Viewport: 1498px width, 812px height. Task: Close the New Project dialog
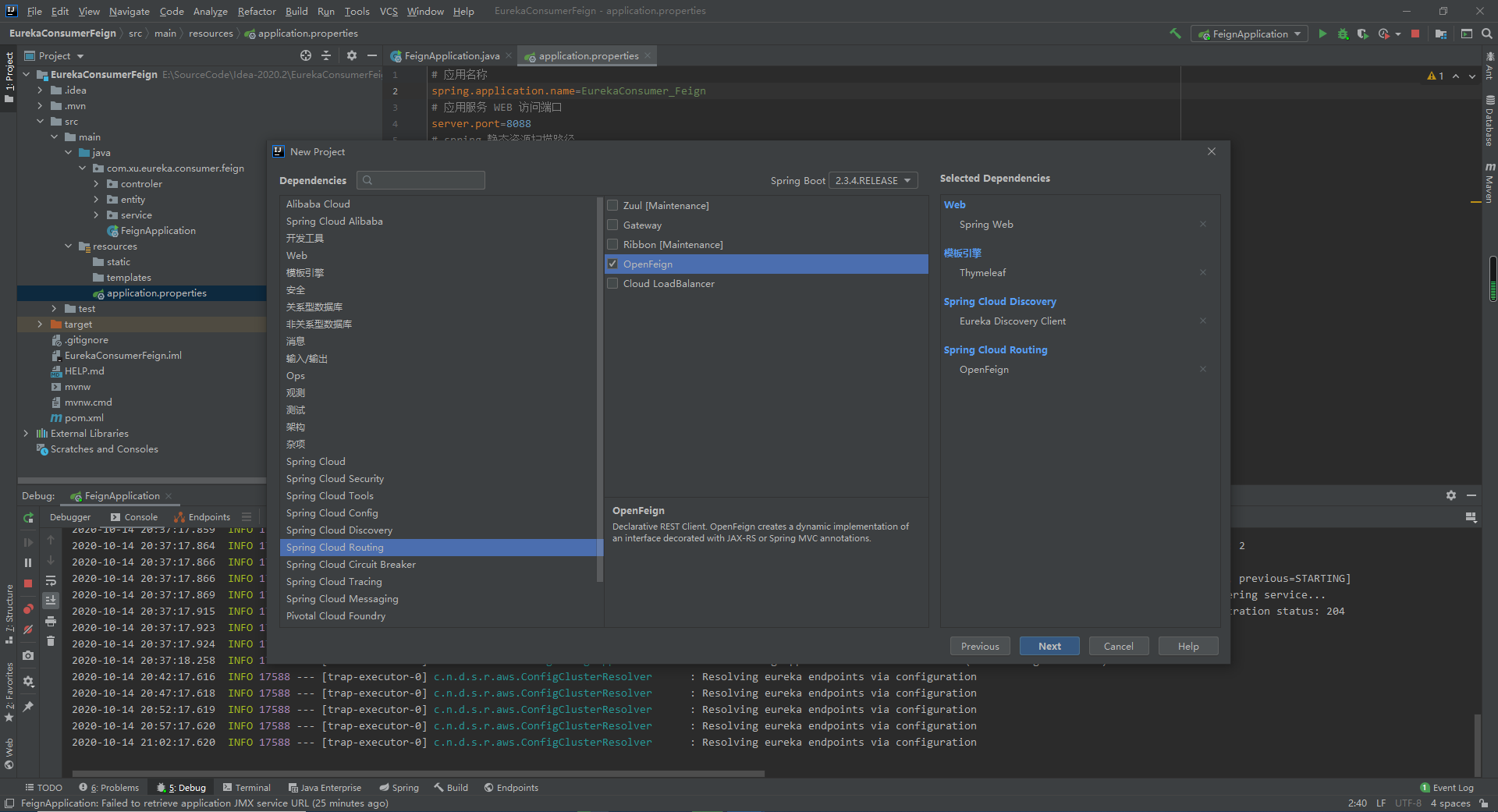point(1212,151)
